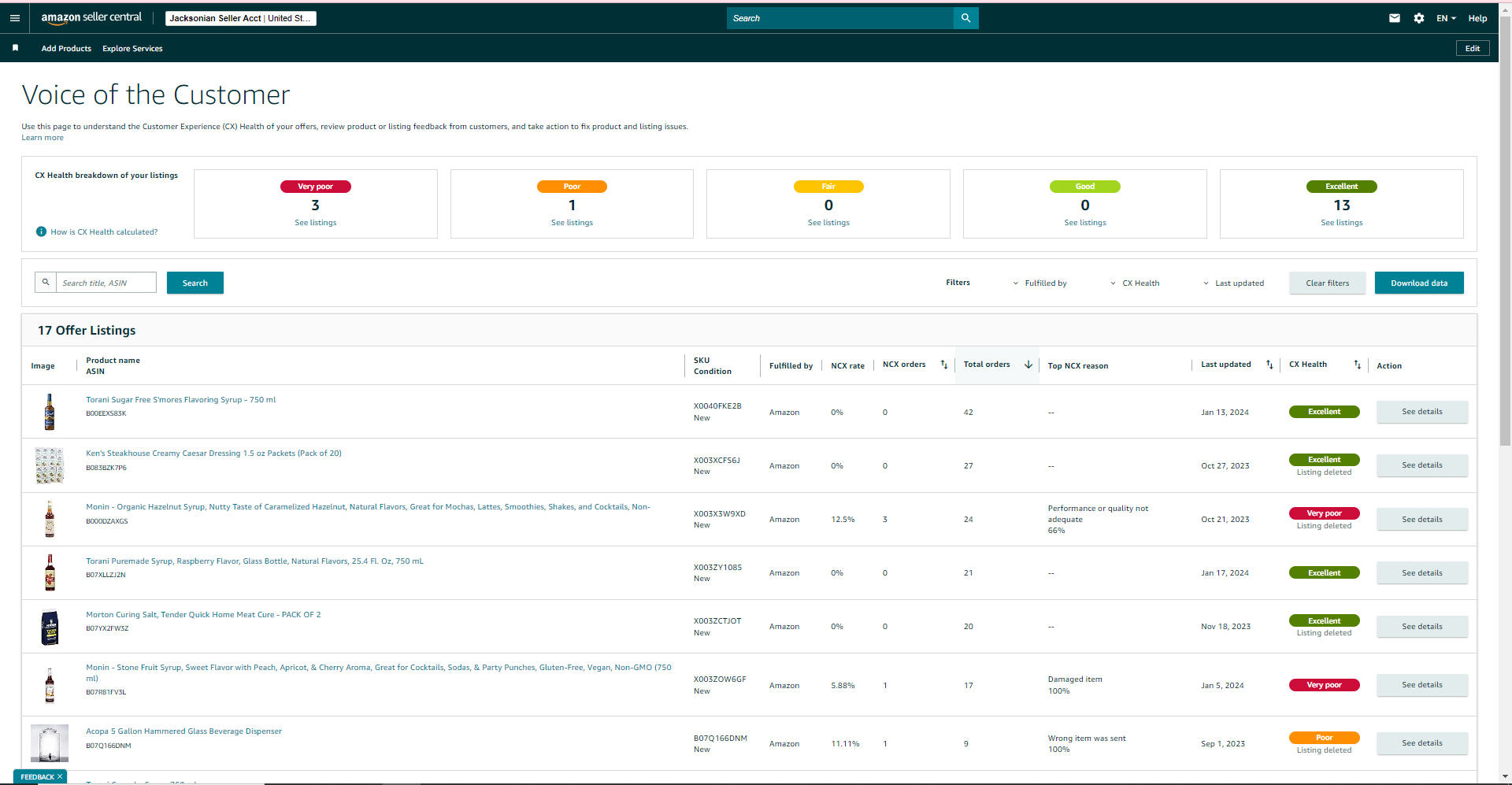Expand the Last updated filter dropdown
This screenshot has height=785, width=1512.
click(1233, 283)
